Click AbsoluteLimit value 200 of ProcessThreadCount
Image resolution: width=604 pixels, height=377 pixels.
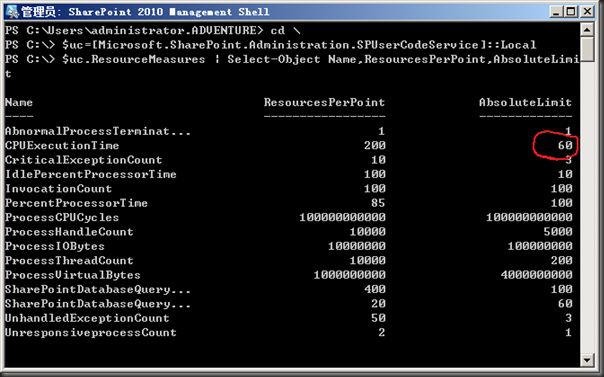(562, 261)
